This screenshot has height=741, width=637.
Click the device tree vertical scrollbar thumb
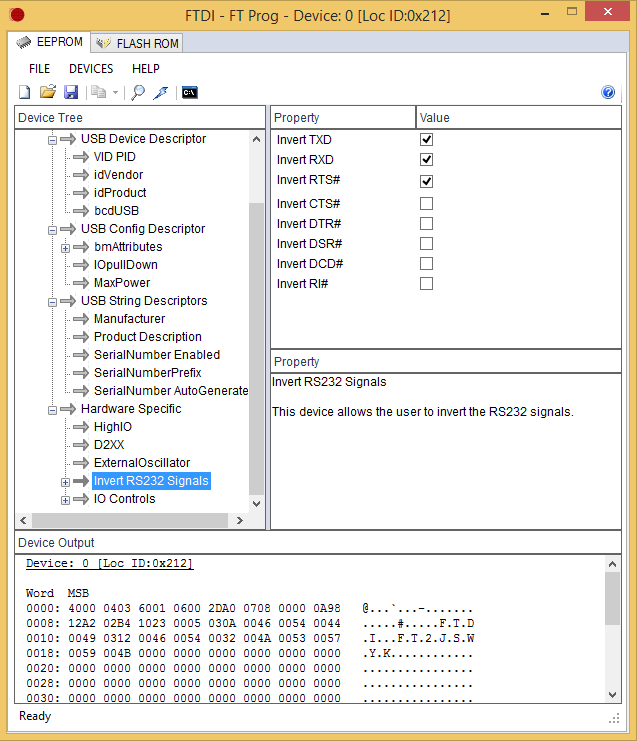(257, 348)
